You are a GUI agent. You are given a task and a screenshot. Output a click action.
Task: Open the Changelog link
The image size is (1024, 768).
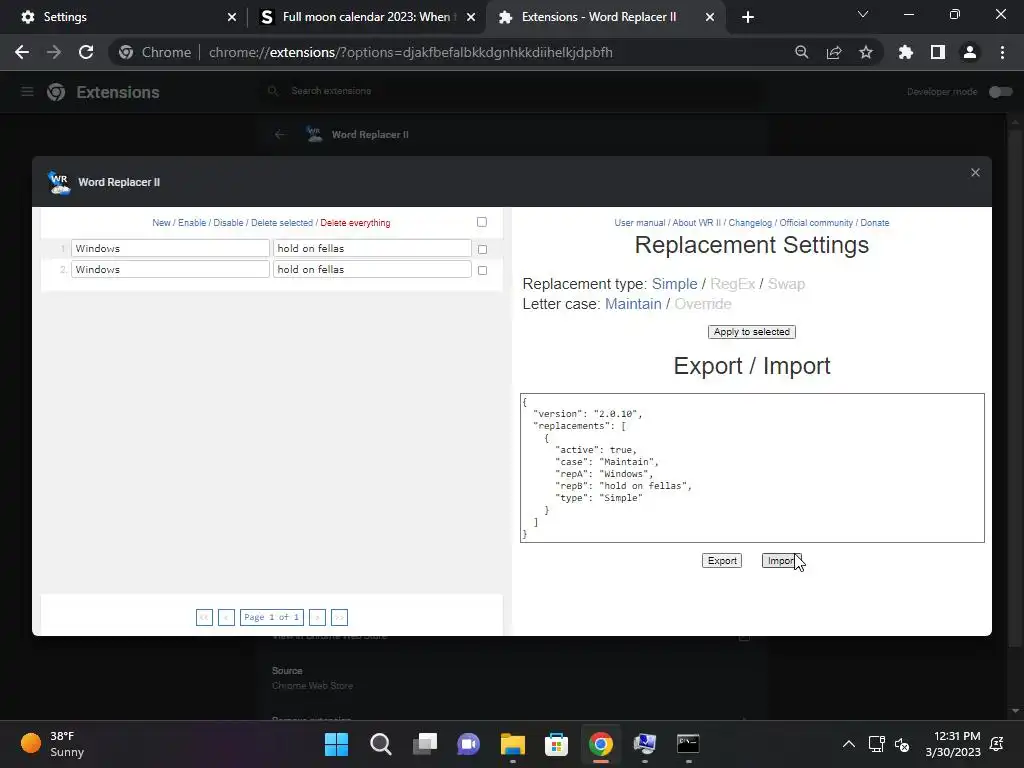click(750, 223)
